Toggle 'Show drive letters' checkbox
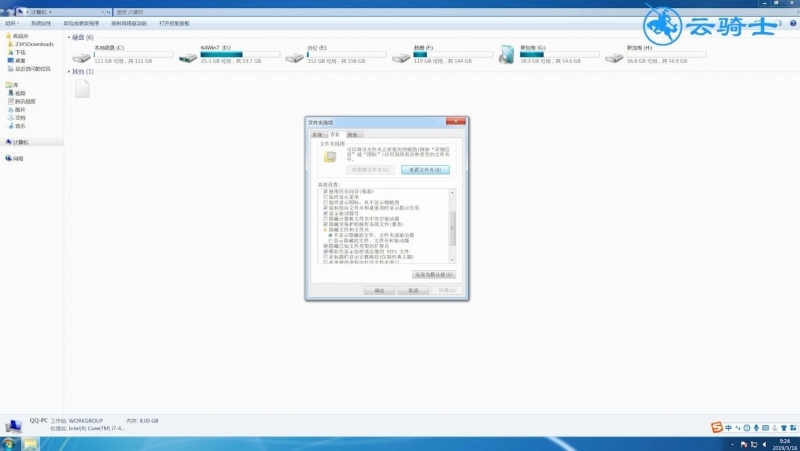Image resolution: width=800 pixels, height=451 pixels. 326,213
